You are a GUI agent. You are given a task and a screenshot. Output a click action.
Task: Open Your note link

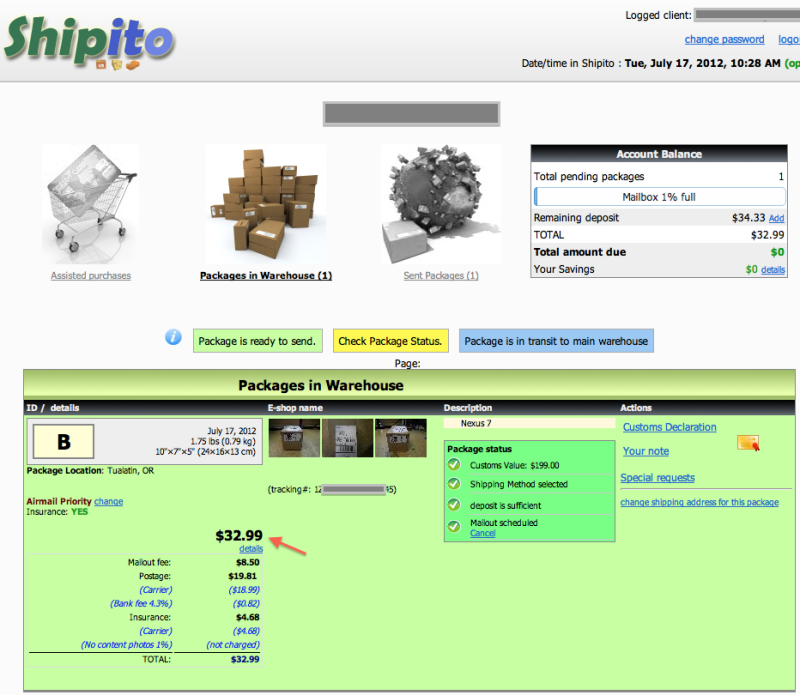646,451
